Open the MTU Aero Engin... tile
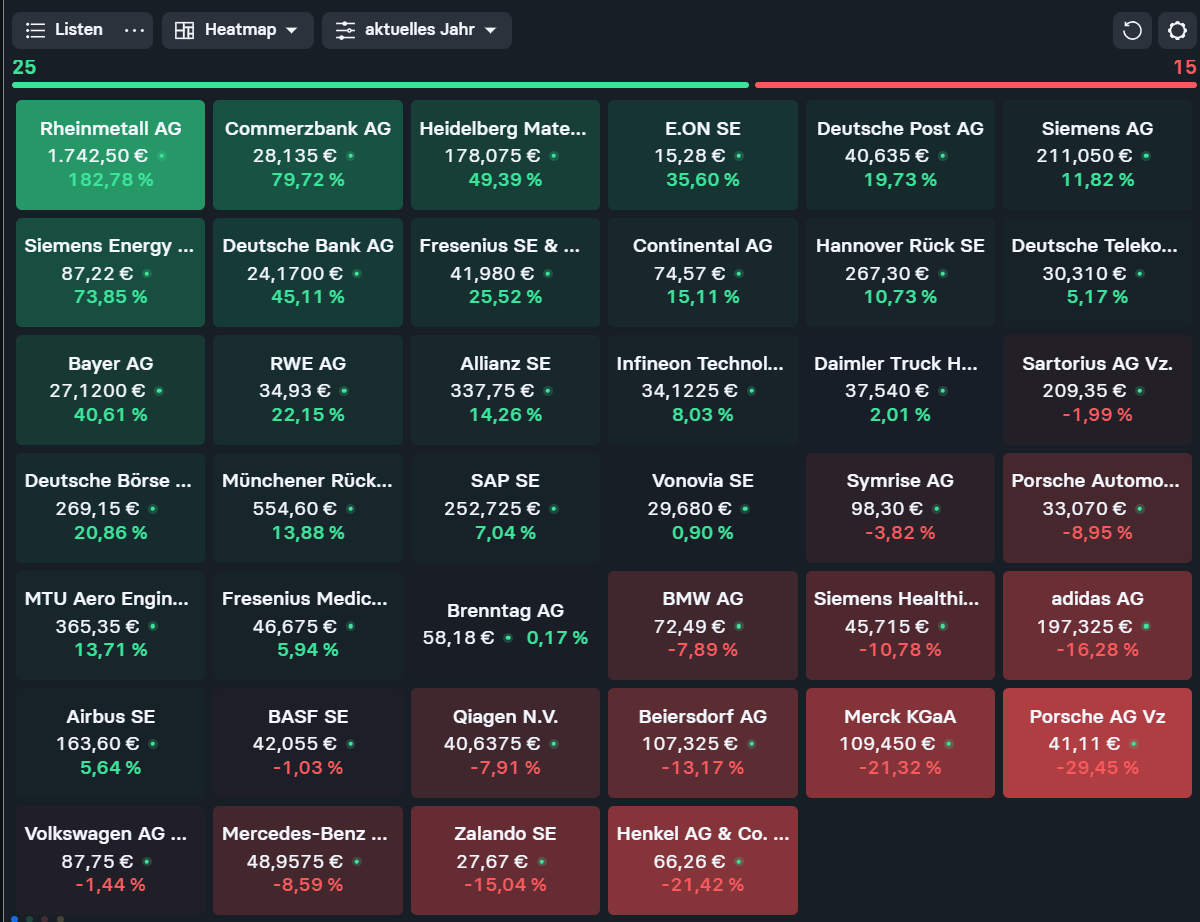Viewport: 1200px width, 922px height. click(111, 625)
